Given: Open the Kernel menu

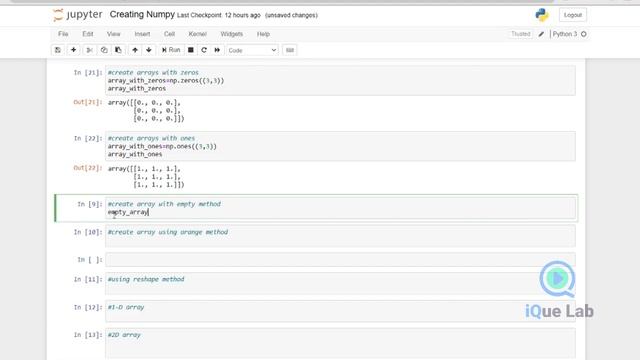Looking at the screenshot, I should 198,34.
